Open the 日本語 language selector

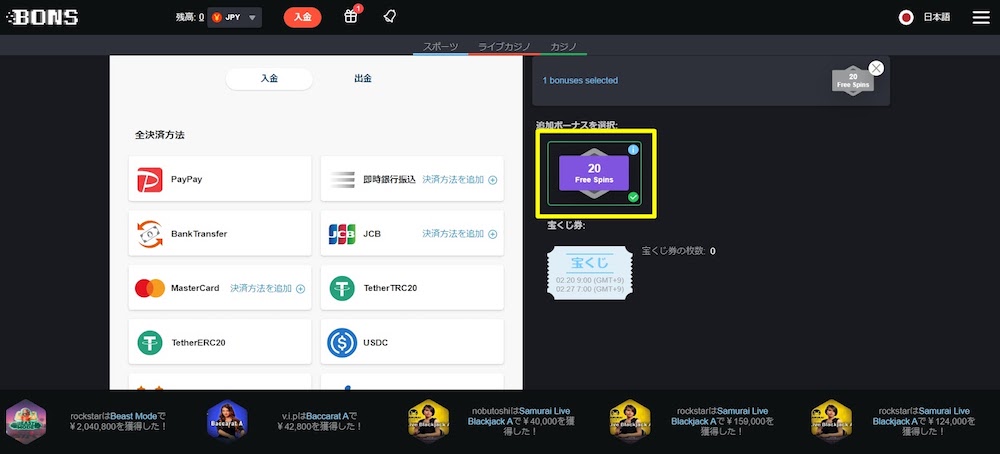(927, 17)
